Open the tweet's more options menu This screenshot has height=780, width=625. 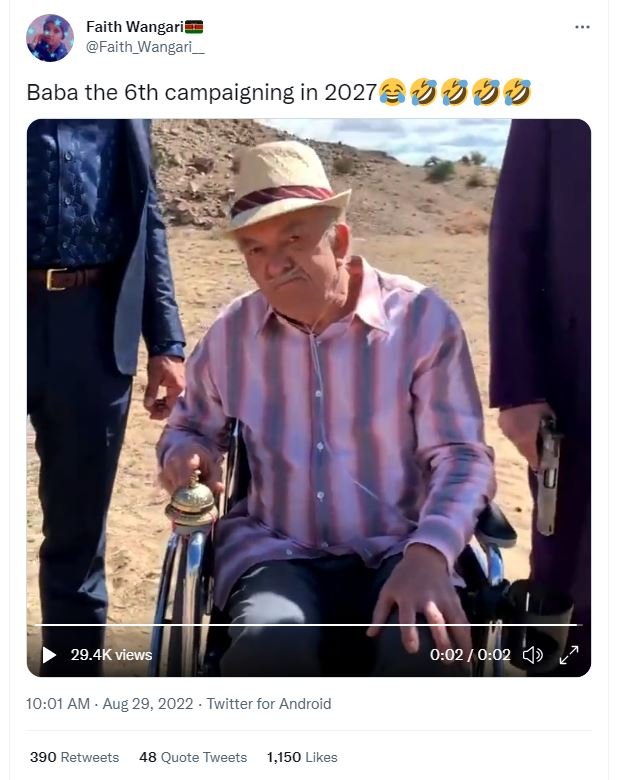click(582, 27)
